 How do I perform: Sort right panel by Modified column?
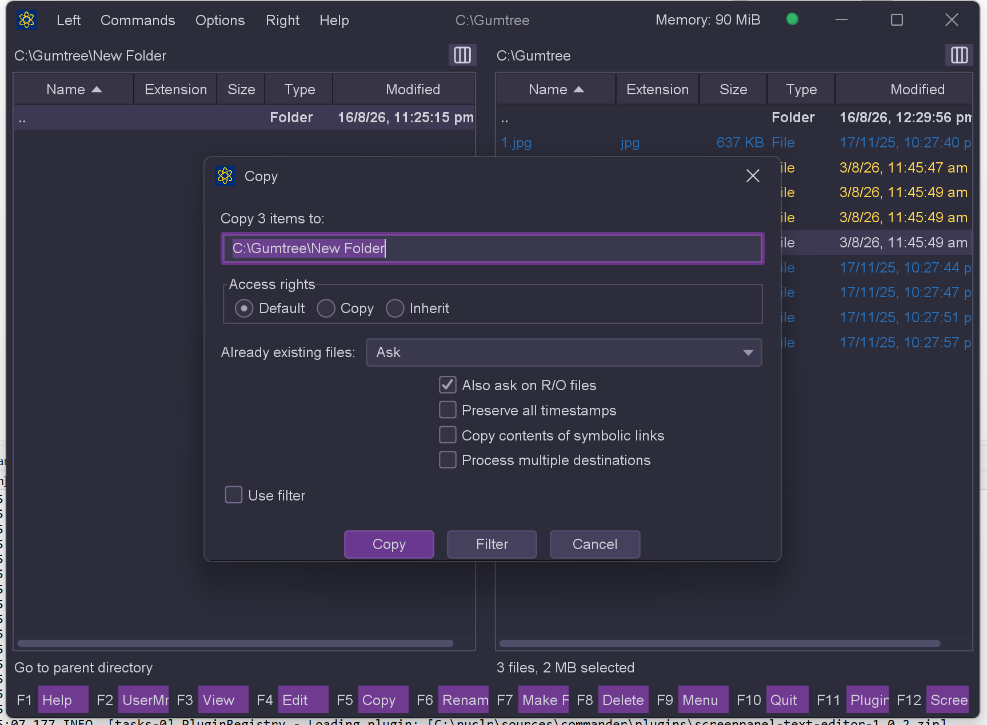pos(905,89)
